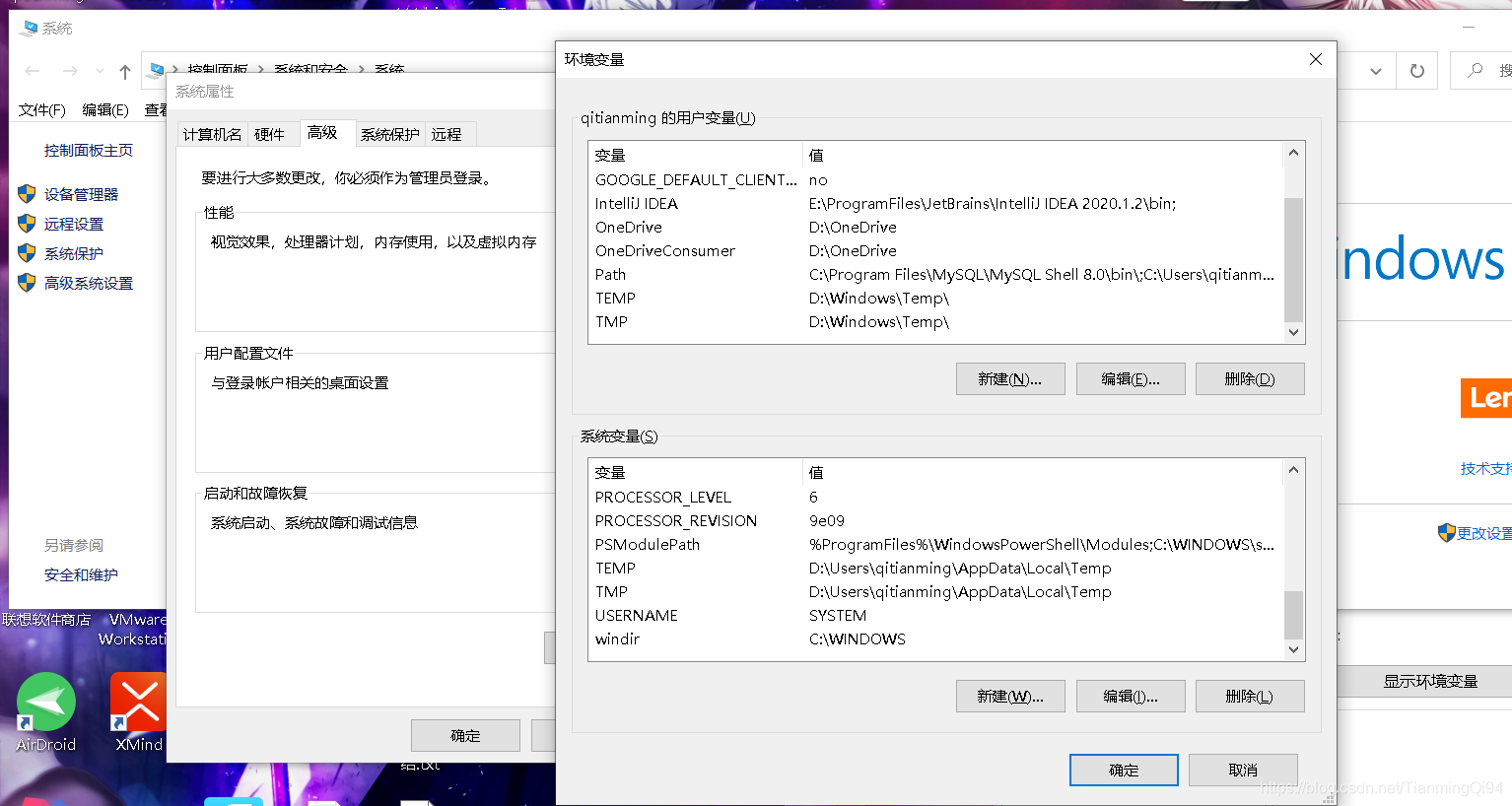1512x806 pixels.
Task: Open 设备管理器 from the left sidebar
Action: [79, 194]
